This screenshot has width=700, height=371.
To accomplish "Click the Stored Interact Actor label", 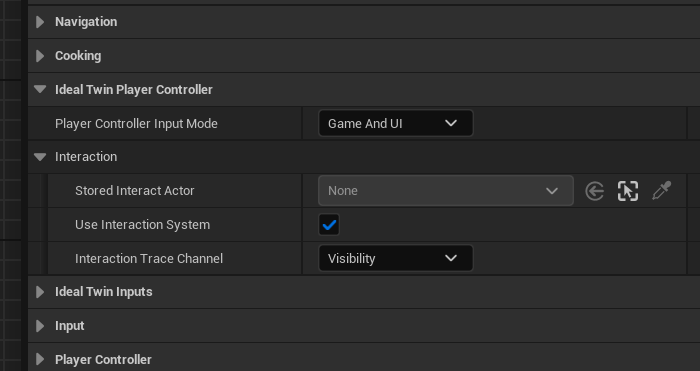I will point(134,191).
